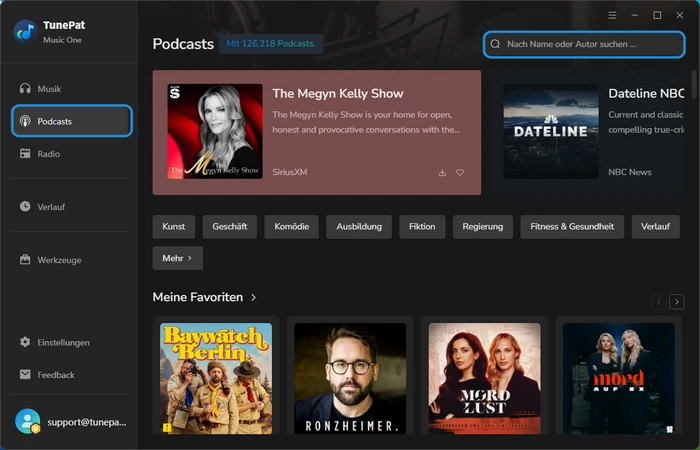
Task: Show next favorites with right arrow
Action: point(677,302)
